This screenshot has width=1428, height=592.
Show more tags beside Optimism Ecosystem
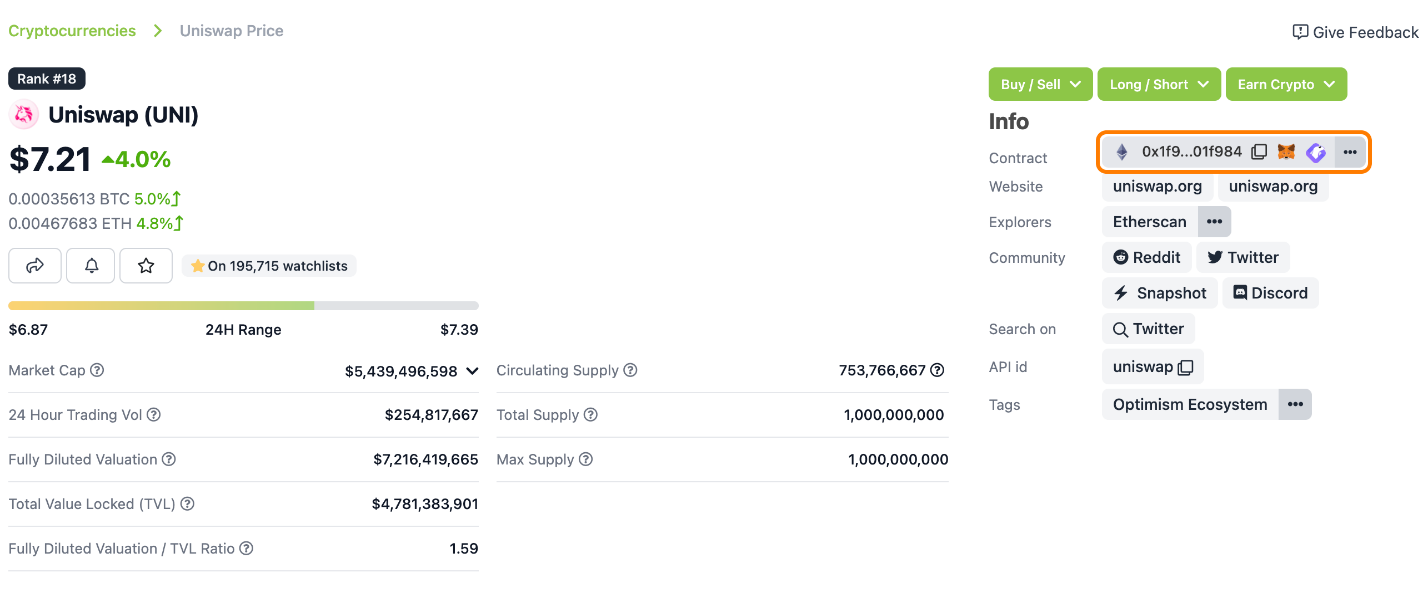tap(1295, 404)
